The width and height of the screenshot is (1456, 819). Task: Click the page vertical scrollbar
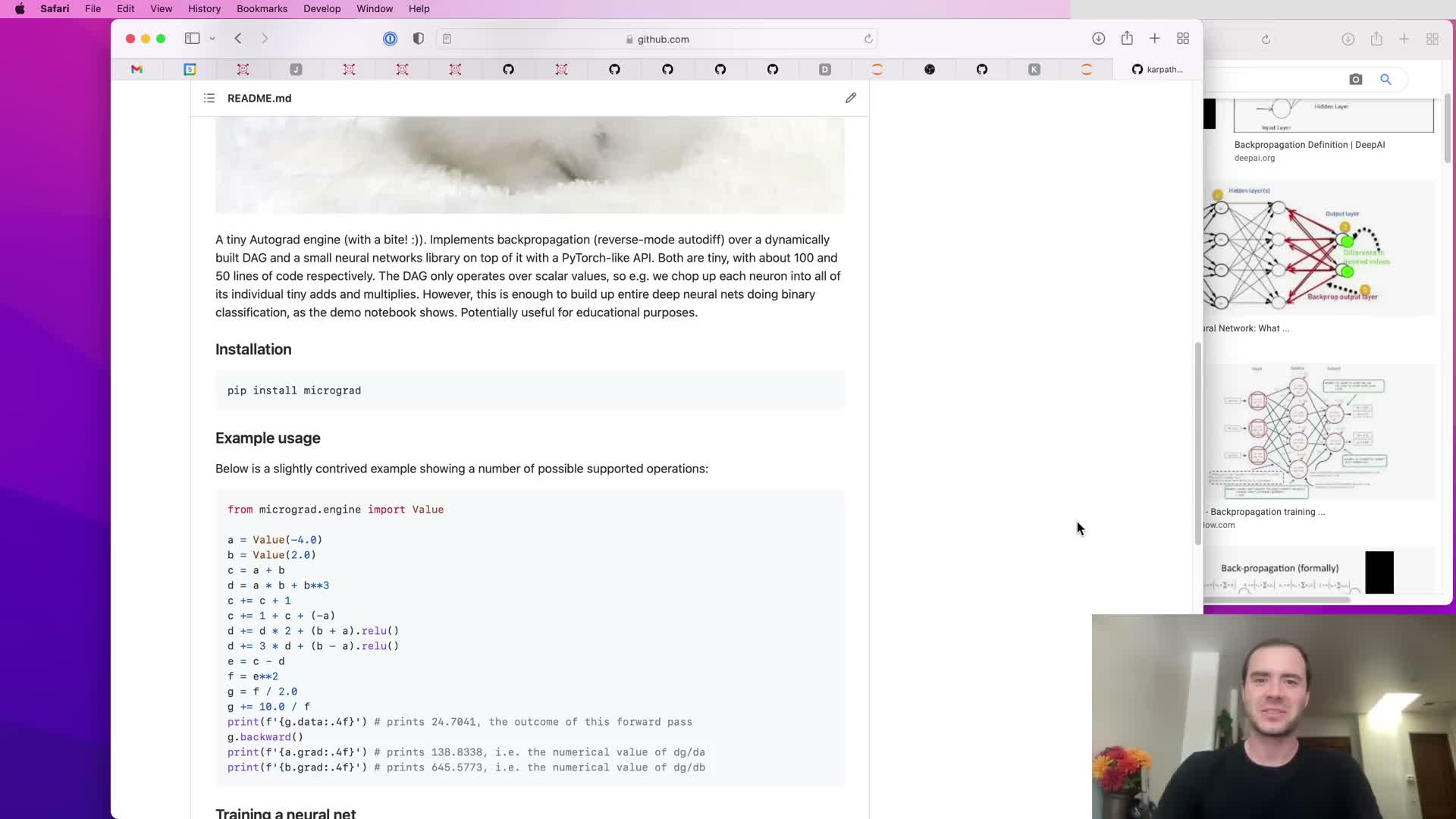point(1197,444)
